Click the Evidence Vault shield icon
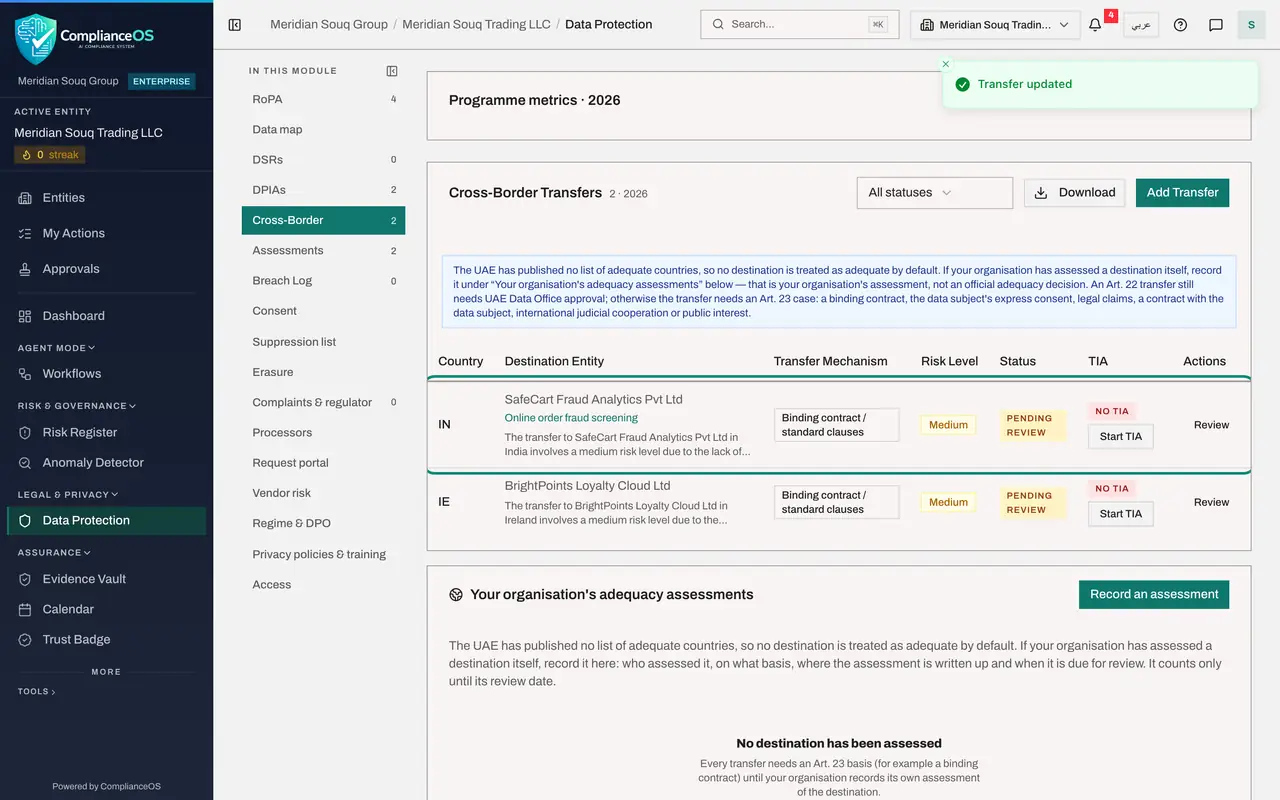This screenshot has height=800, width=1280. pos(25,579)
